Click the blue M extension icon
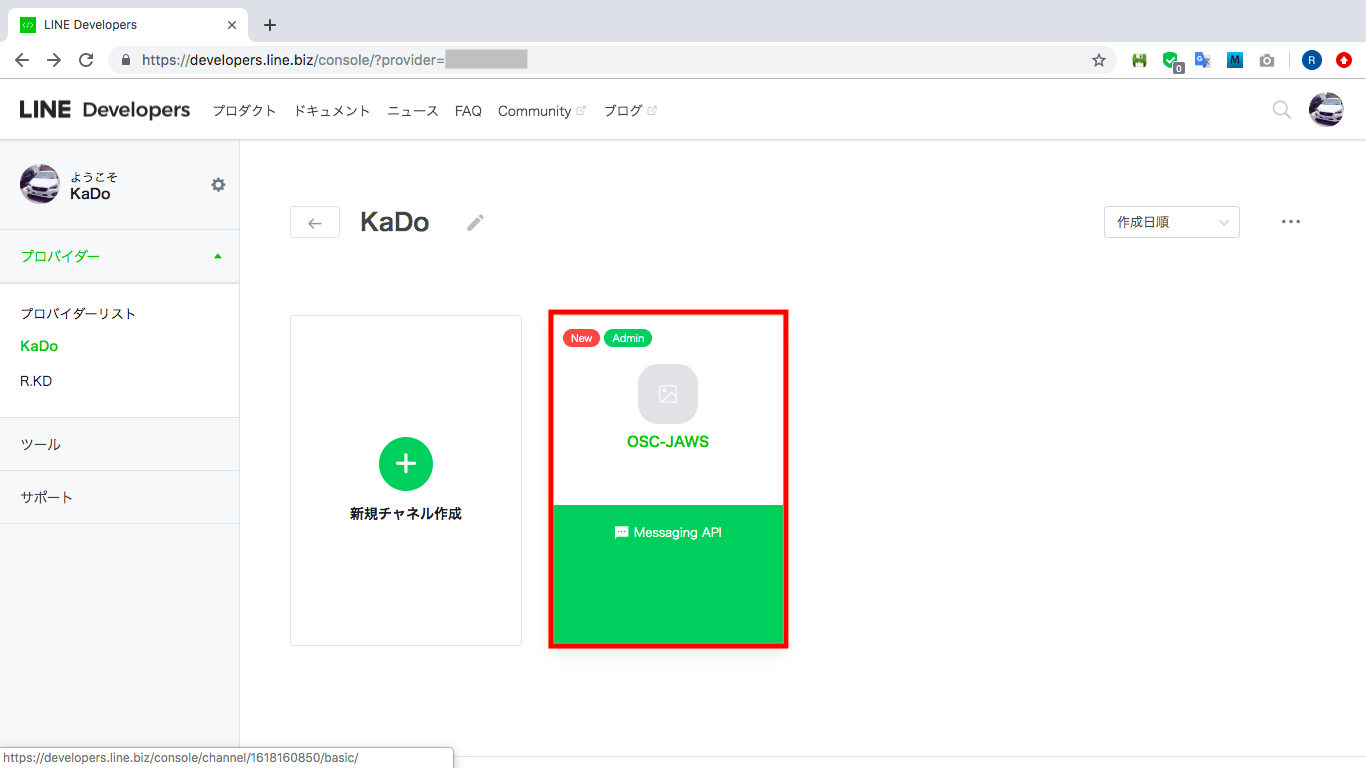This screenshot has height=768, width=1366. pyautogui.click(x=1235, y=60)
